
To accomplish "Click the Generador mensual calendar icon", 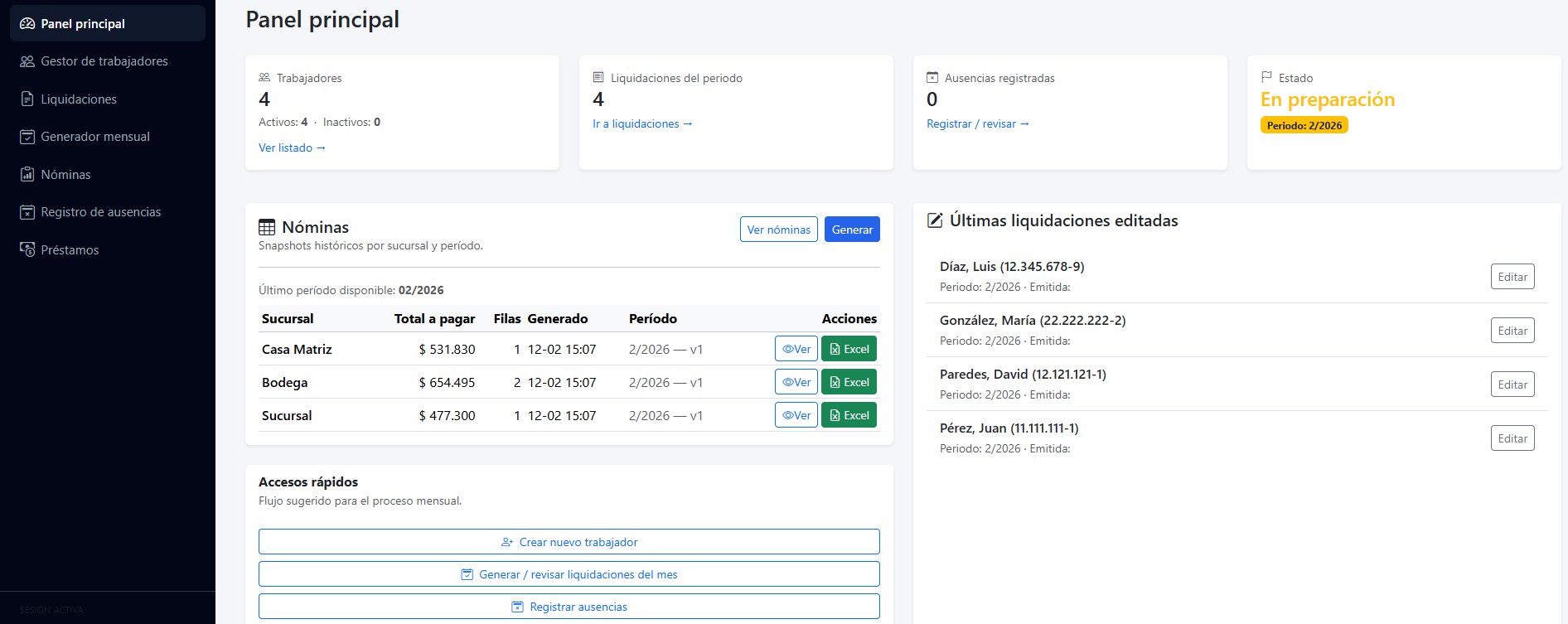I will pyautogui.click(x=27, y=137).
